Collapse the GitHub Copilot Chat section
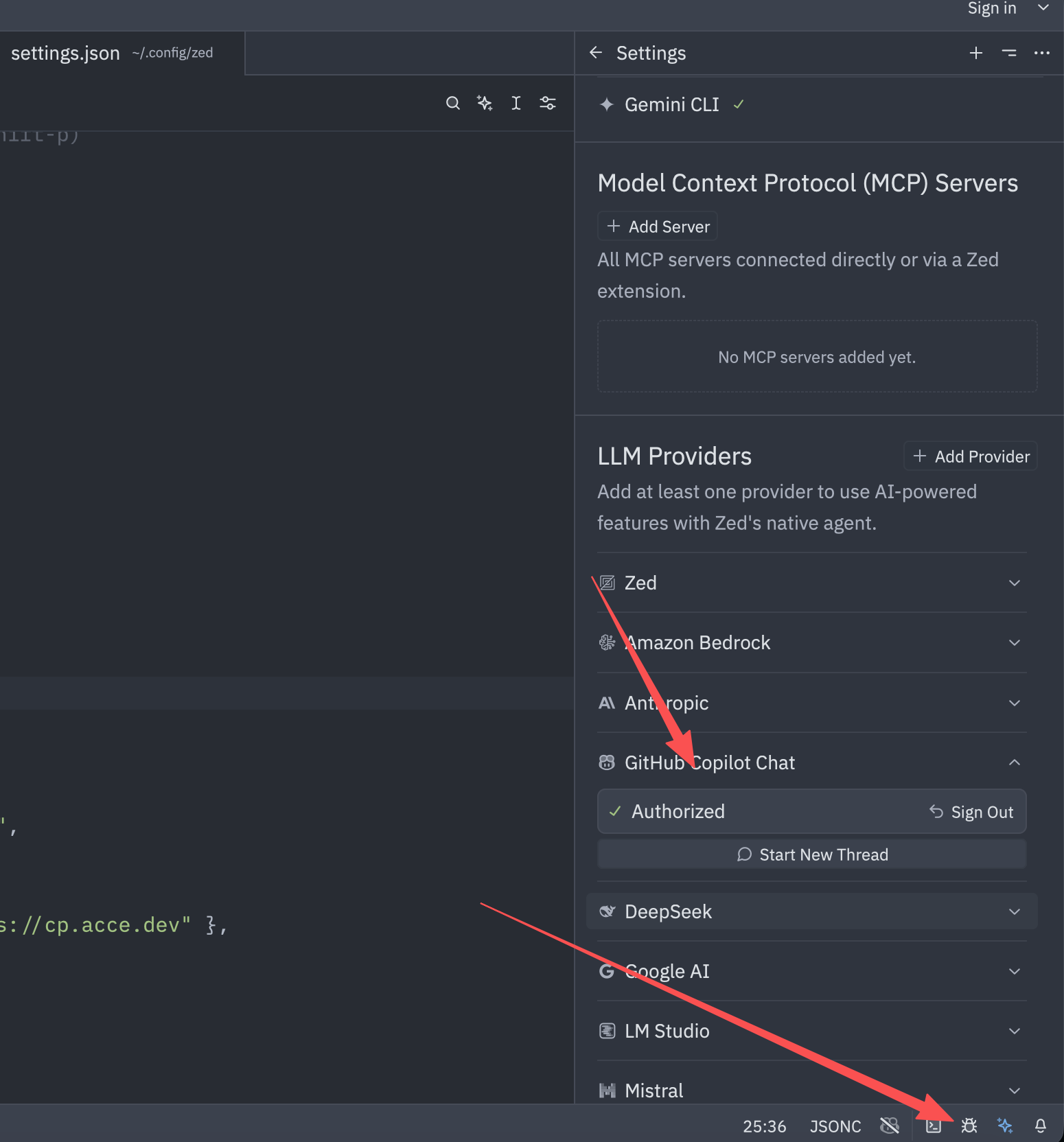 pyautogui.click(x=1014, y=762)
